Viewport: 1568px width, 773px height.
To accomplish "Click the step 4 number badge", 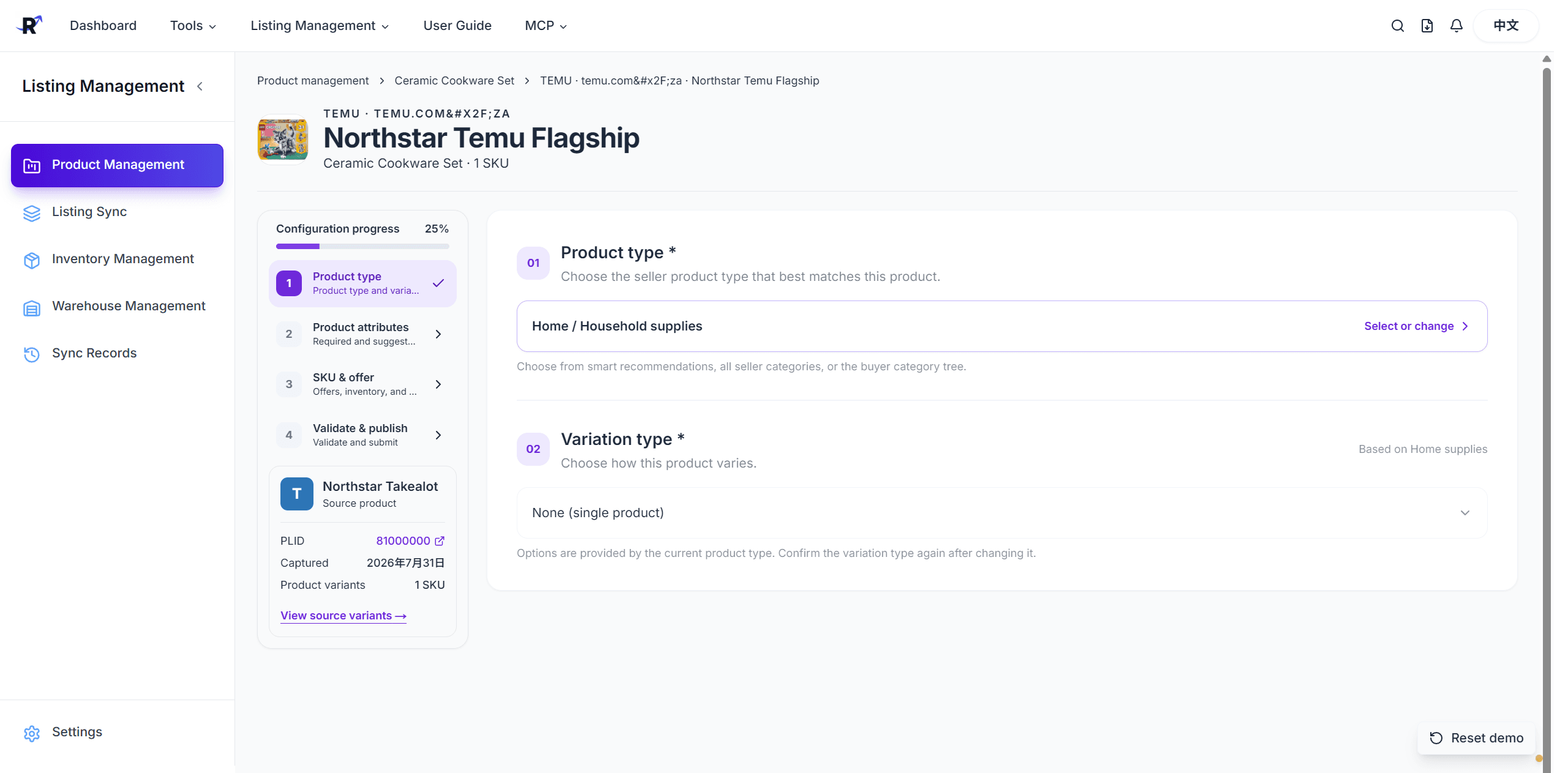I will (x=289, y=435).
